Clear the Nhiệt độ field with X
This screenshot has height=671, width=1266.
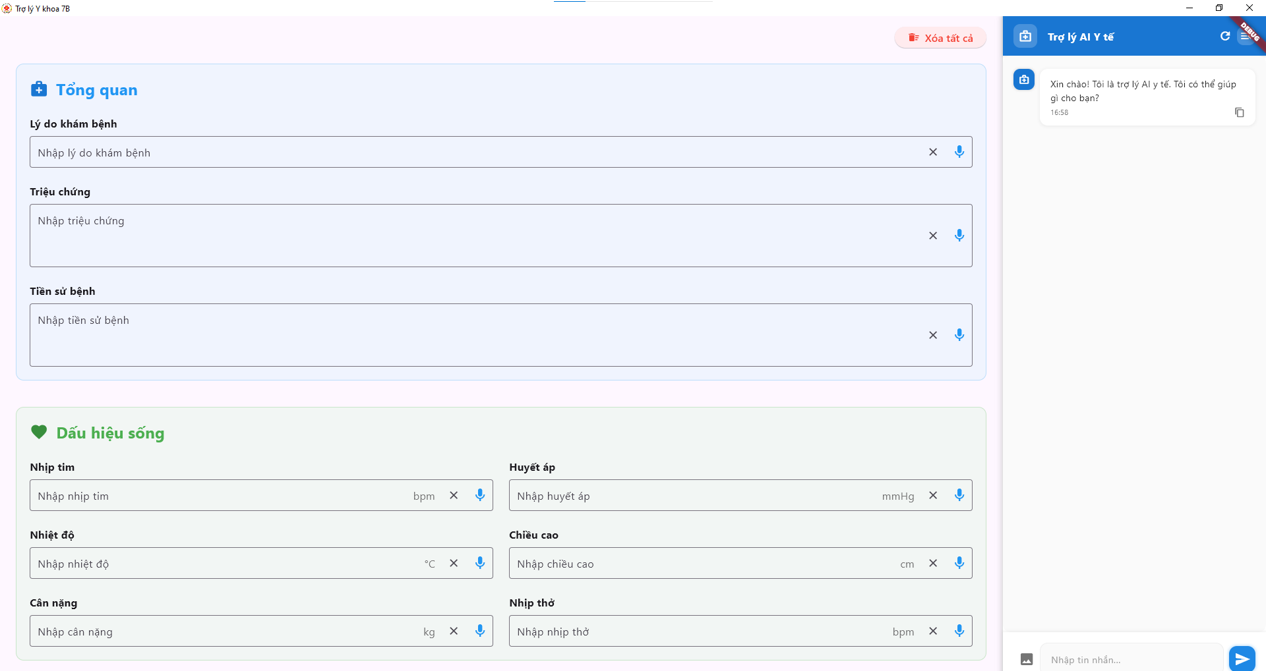(454, 564)
